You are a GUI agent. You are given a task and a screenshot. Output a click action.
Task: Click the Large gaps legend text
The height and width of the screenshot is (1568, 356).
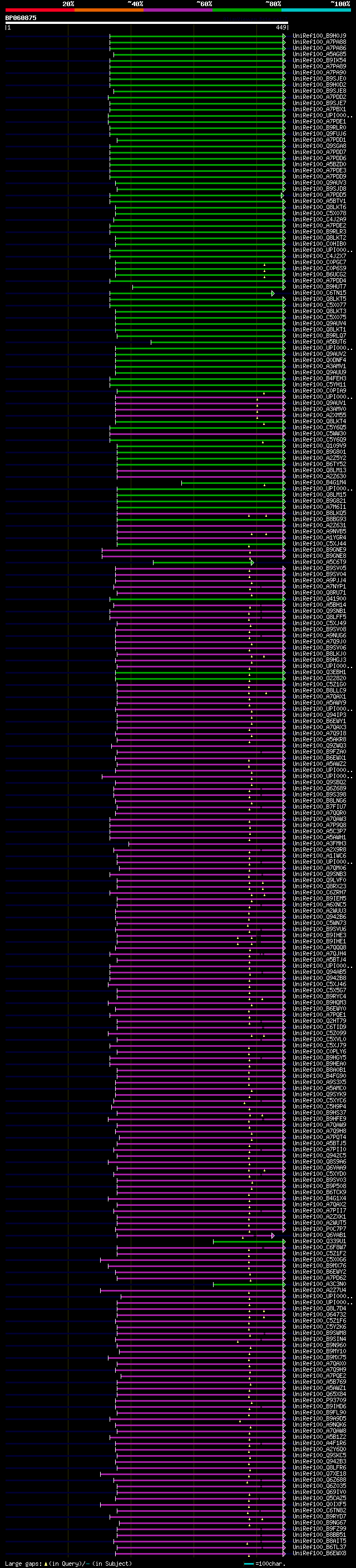(x=67, y=1564)
